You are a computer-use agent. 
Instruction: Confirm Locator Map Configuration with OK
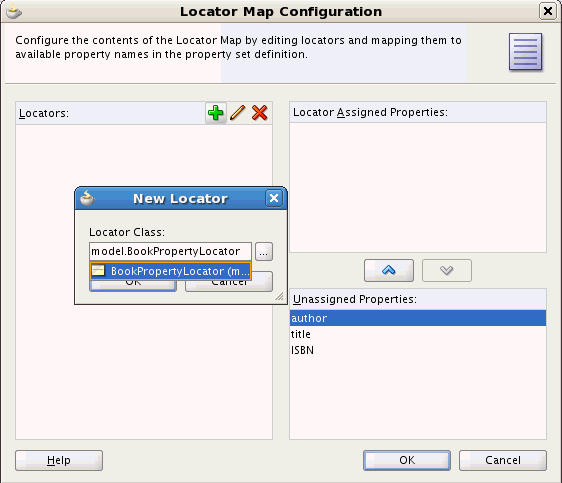[407, 460]
